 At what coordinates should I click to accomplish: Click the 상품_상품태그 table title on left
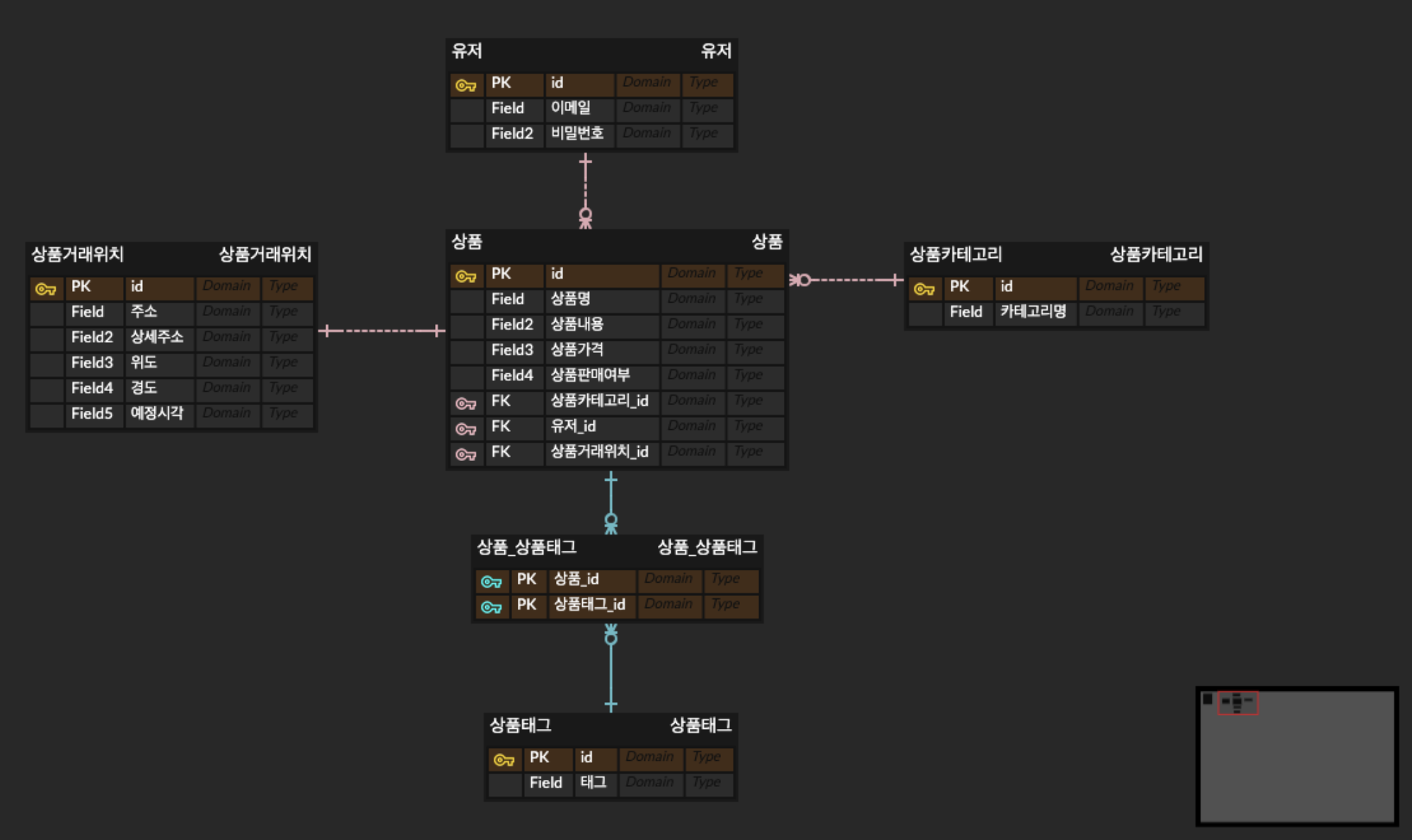[526, 547]
